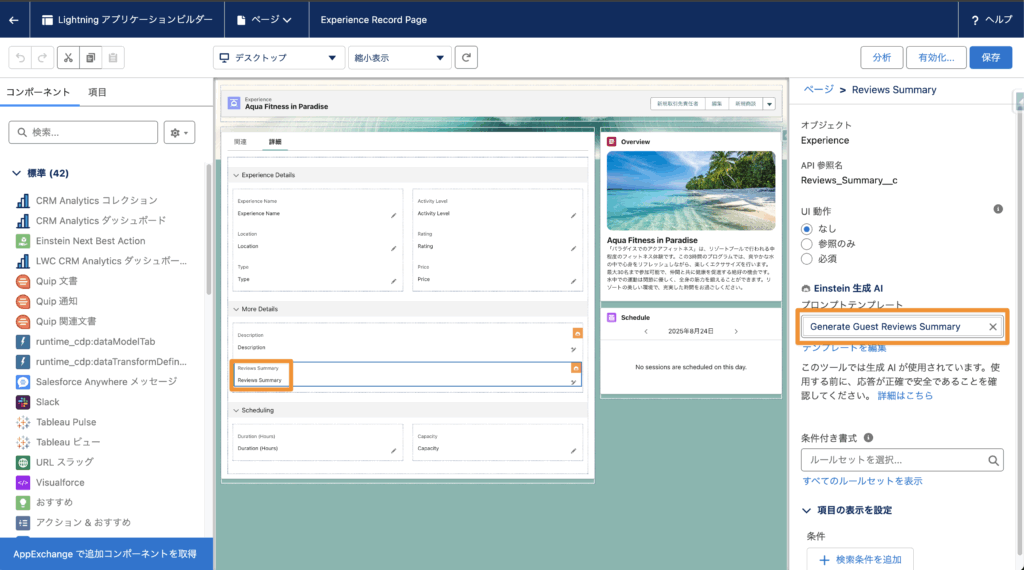1024x570 pixels.
Task: Open the デスクトップ device dropdown
Action: tap(278, 57)
